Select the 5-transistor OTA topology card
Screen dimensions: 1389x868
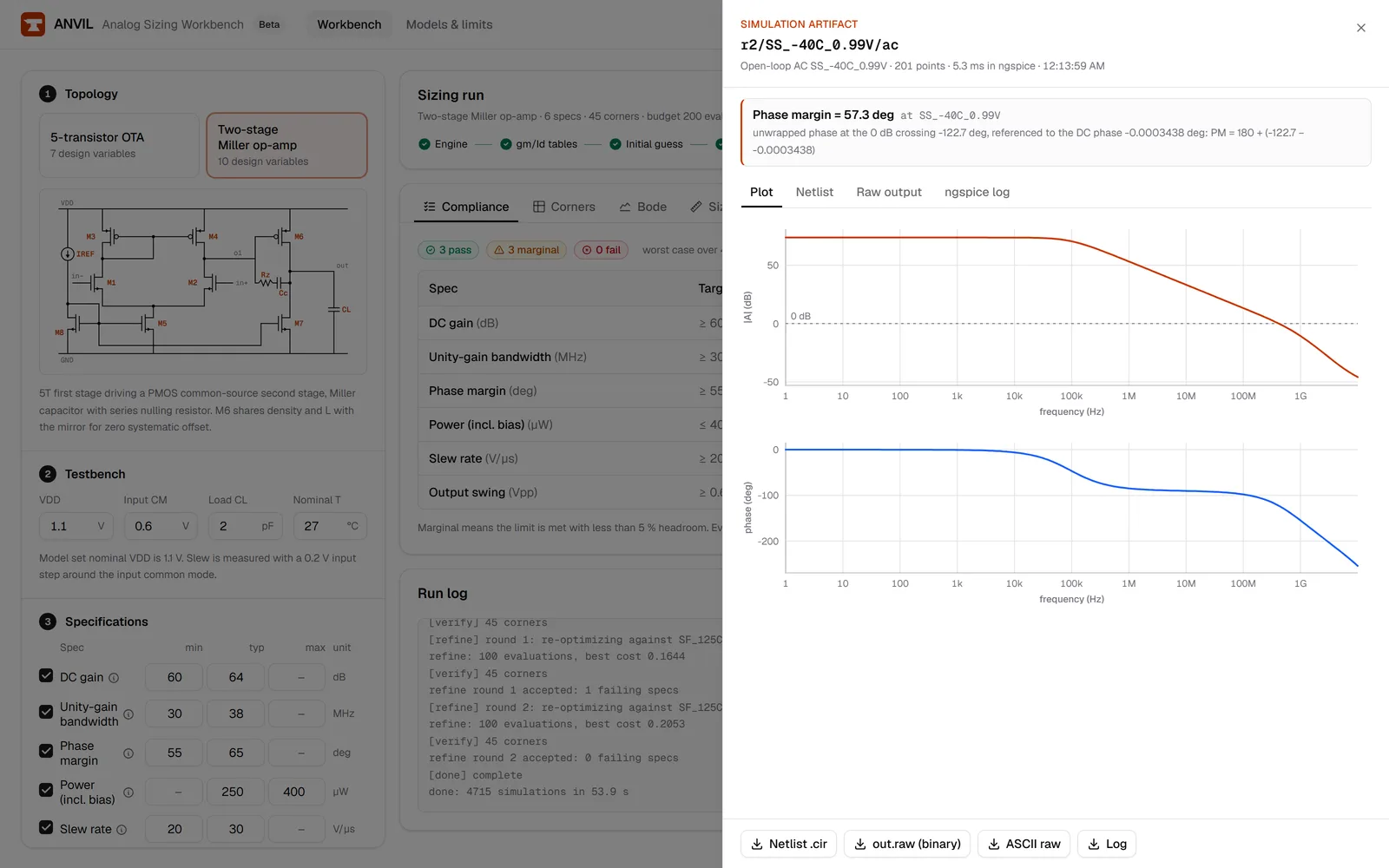click(x=119, y=145)
